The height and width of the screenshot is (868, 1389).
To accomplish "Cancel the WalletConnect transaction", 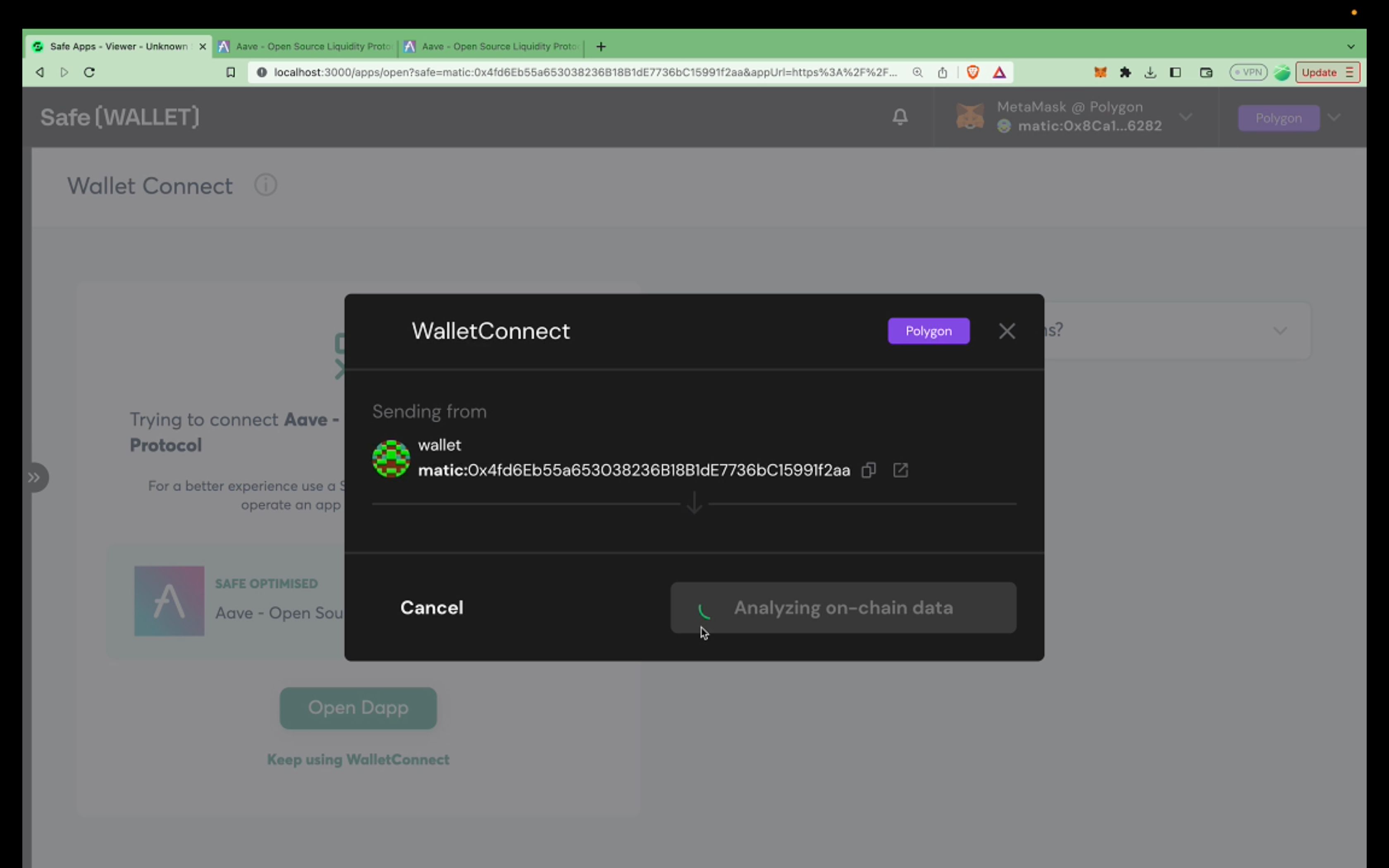I will coord(432,607).
